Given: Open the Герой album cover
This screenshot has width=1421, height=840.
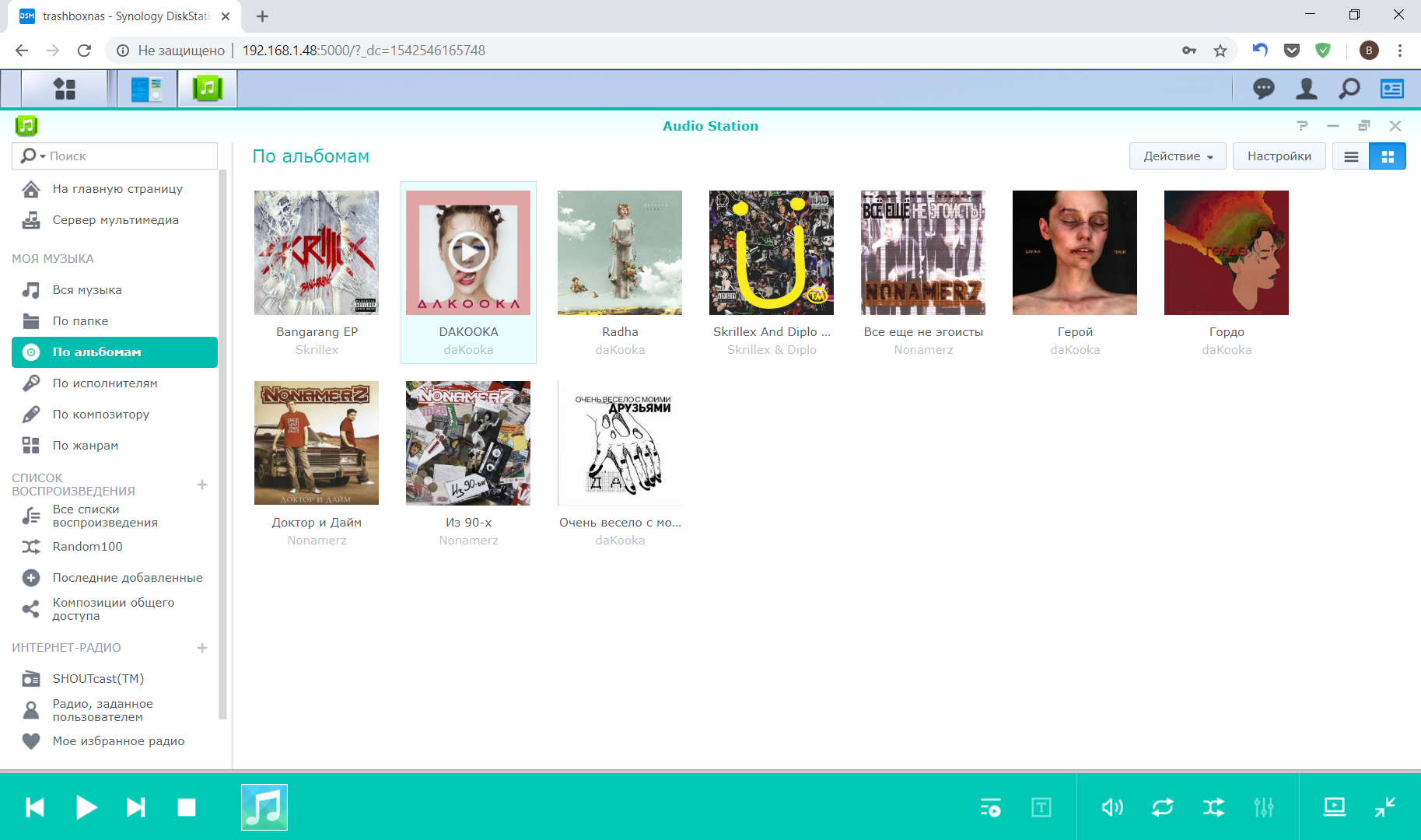Looking at the screenshot, I should [1075, 253].
